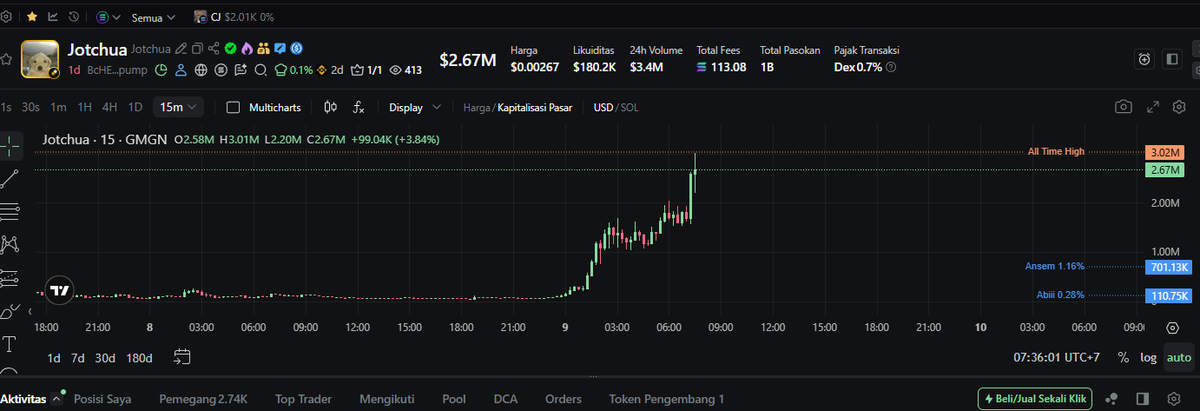Screen dimensions: 1200x411
Task: Select the 1s timeframe
Action: [x=6, y=107]
